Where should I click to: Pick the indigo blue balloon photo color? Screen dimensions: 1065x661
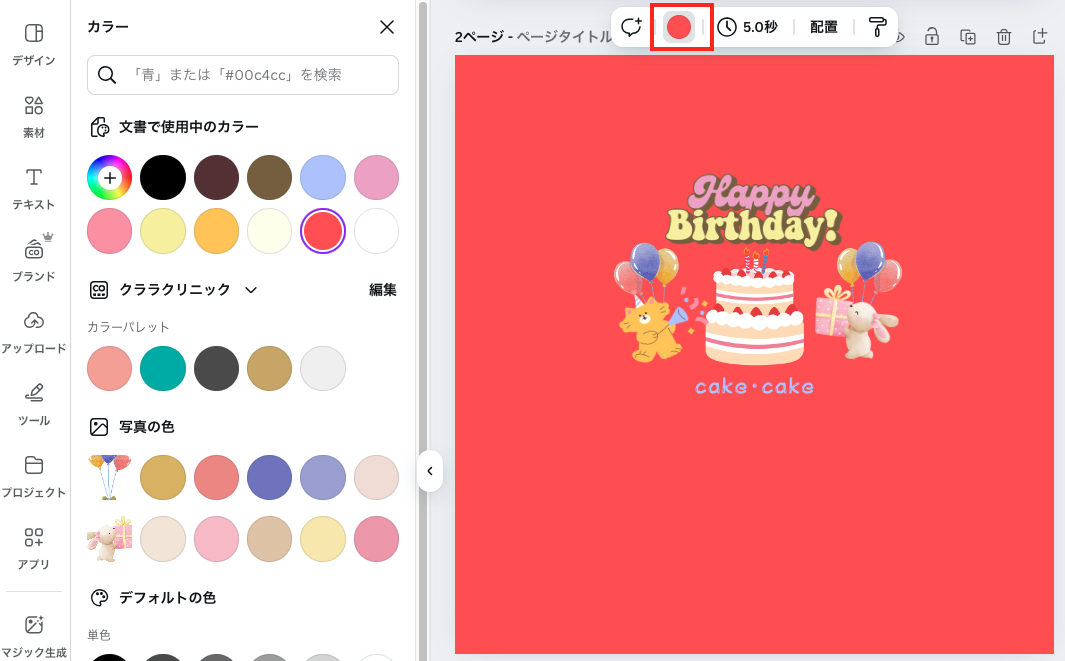coord(270,478)
